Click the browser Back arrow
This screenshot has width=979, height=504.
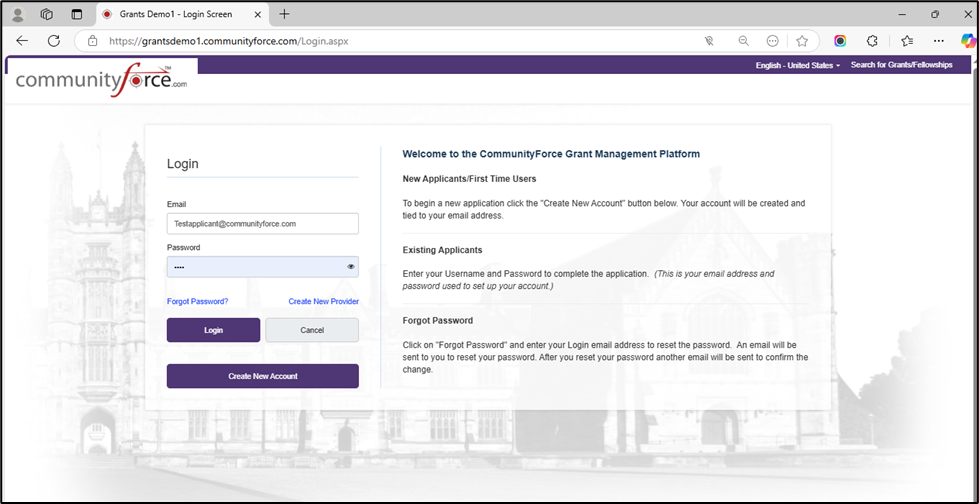coord(22,41)
